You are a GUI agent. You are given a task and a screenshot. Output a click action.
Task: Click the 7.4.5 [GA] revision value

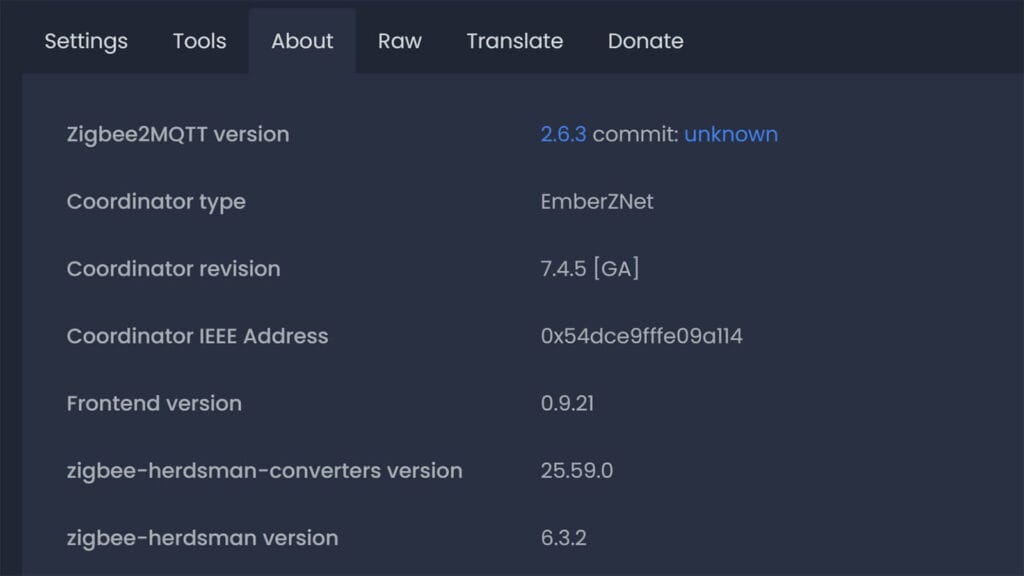tap(589, 269)
